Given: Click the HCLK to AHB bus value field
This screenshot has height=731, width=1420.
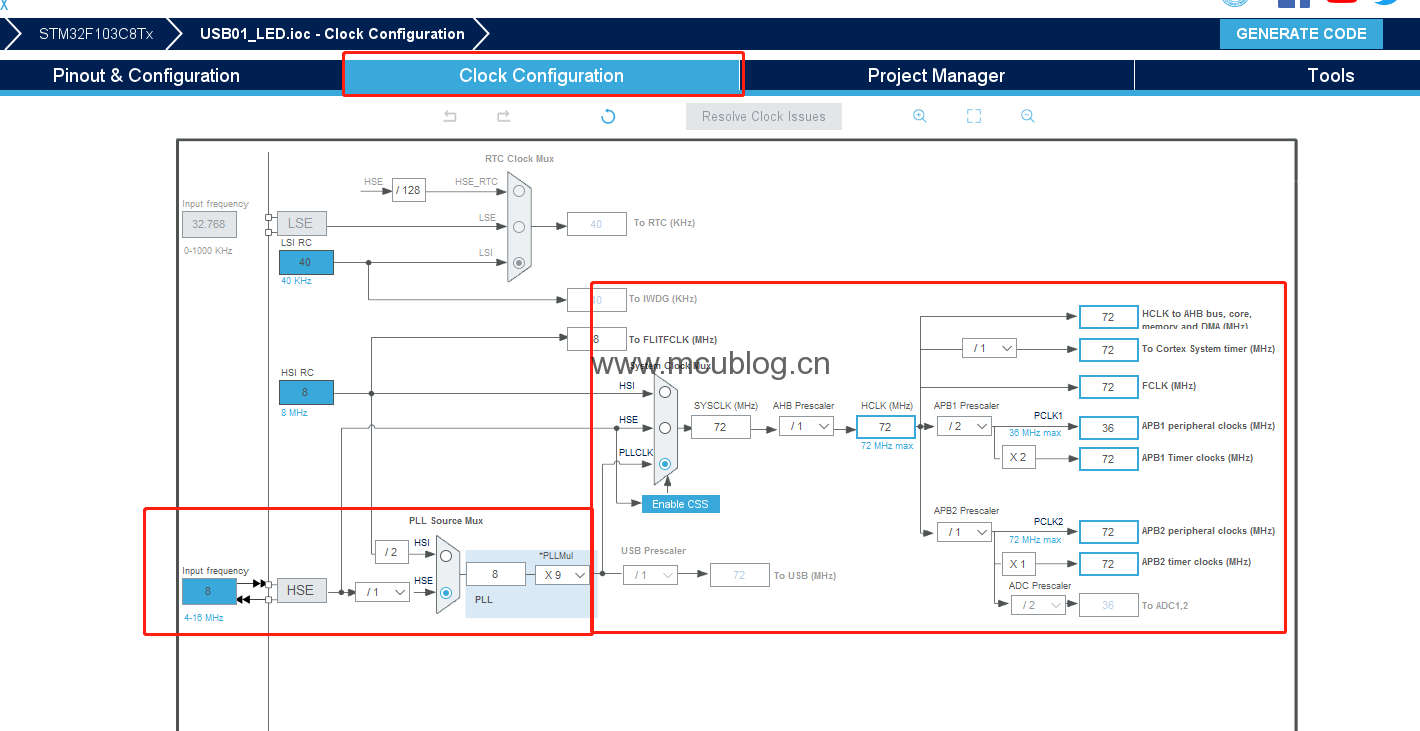Looking at the screenshot, I should pos(1108,317).
